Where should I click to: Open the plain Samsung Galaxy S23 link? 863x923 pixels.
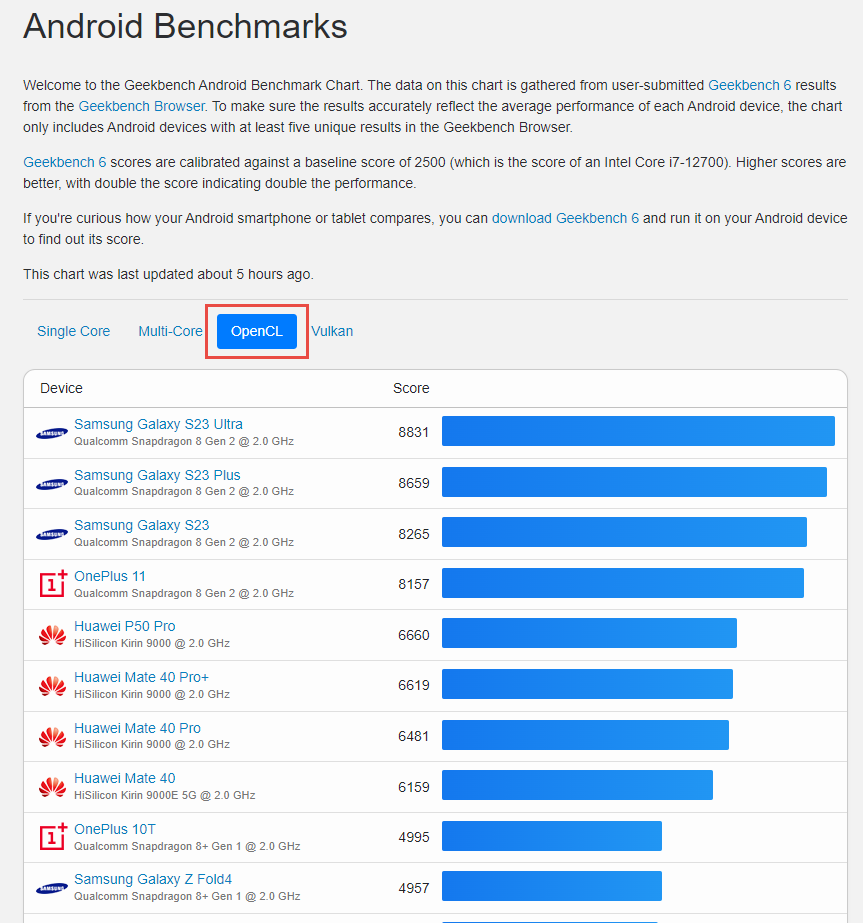142,525
